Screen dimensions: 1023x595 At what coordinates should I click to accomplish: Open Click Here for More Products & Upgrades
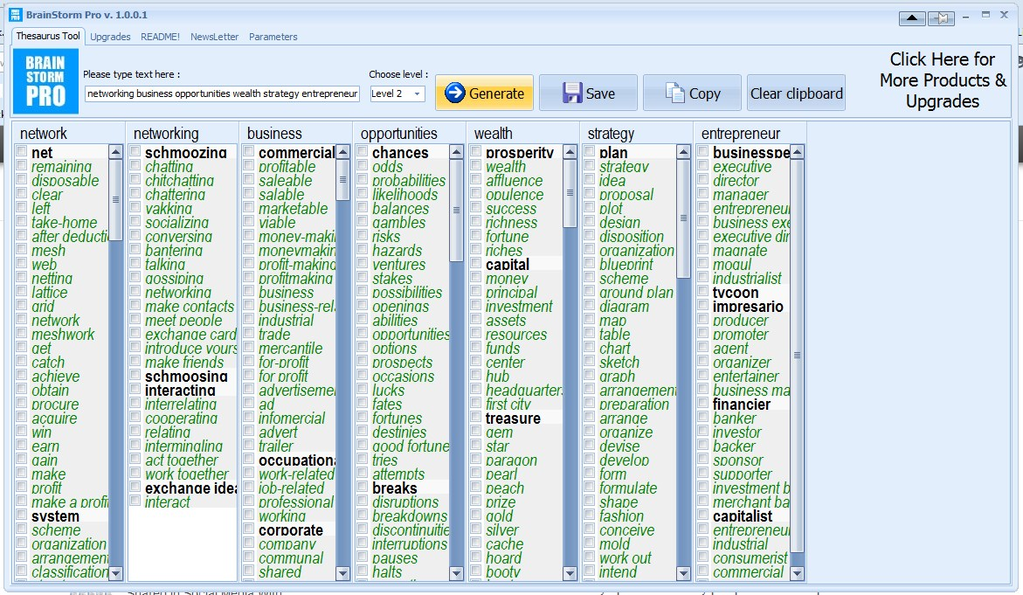click(x=942, y=80)
